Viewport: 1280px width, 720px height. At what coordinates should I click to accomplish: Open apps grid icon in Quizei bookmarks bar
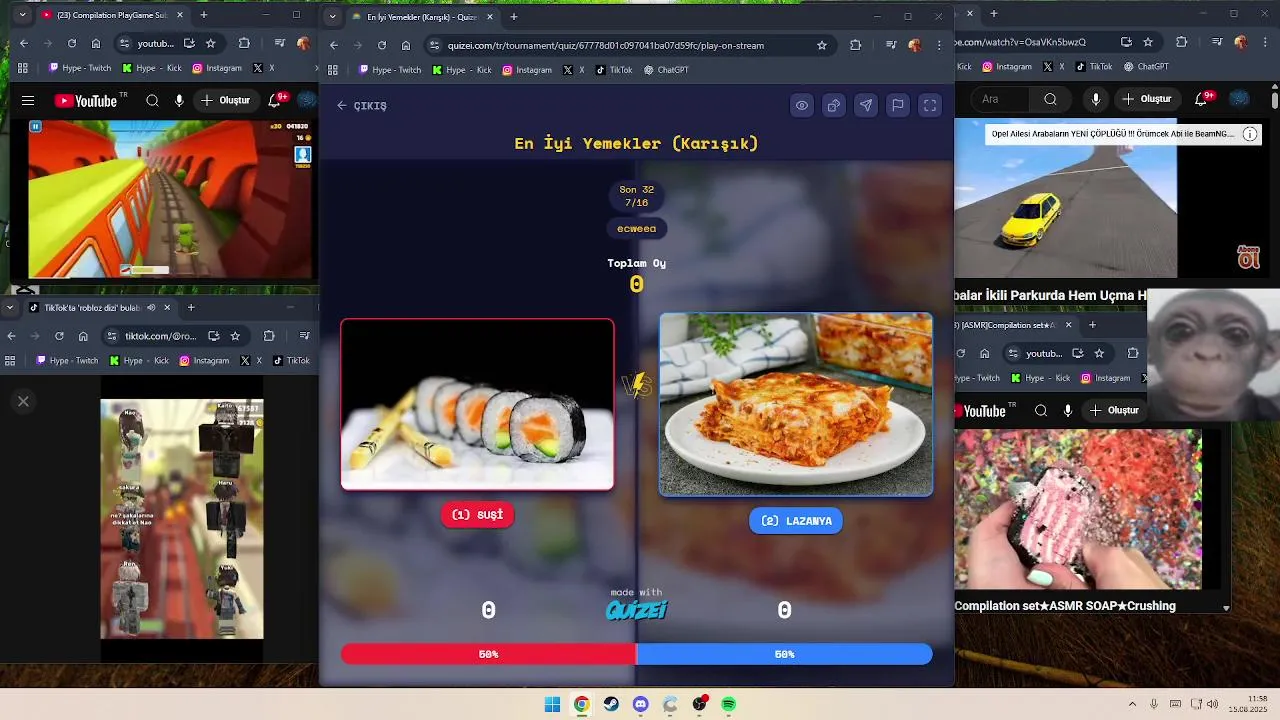[333, 70]
